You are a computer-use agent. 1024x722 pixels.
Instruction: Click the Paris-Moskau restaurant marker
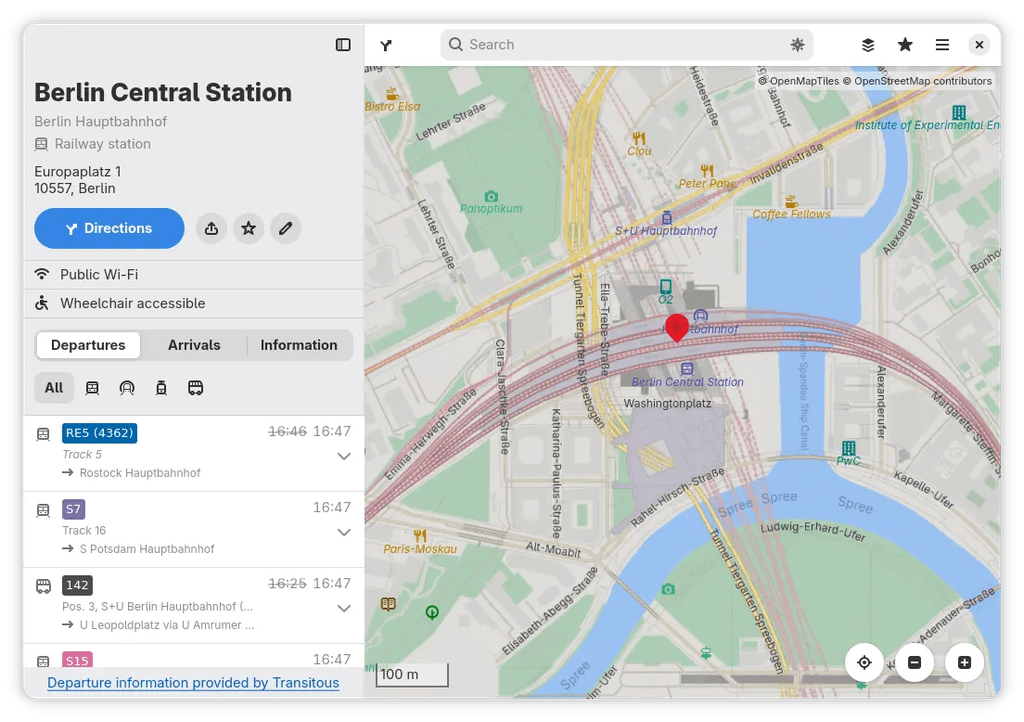(x=420, y=536)
